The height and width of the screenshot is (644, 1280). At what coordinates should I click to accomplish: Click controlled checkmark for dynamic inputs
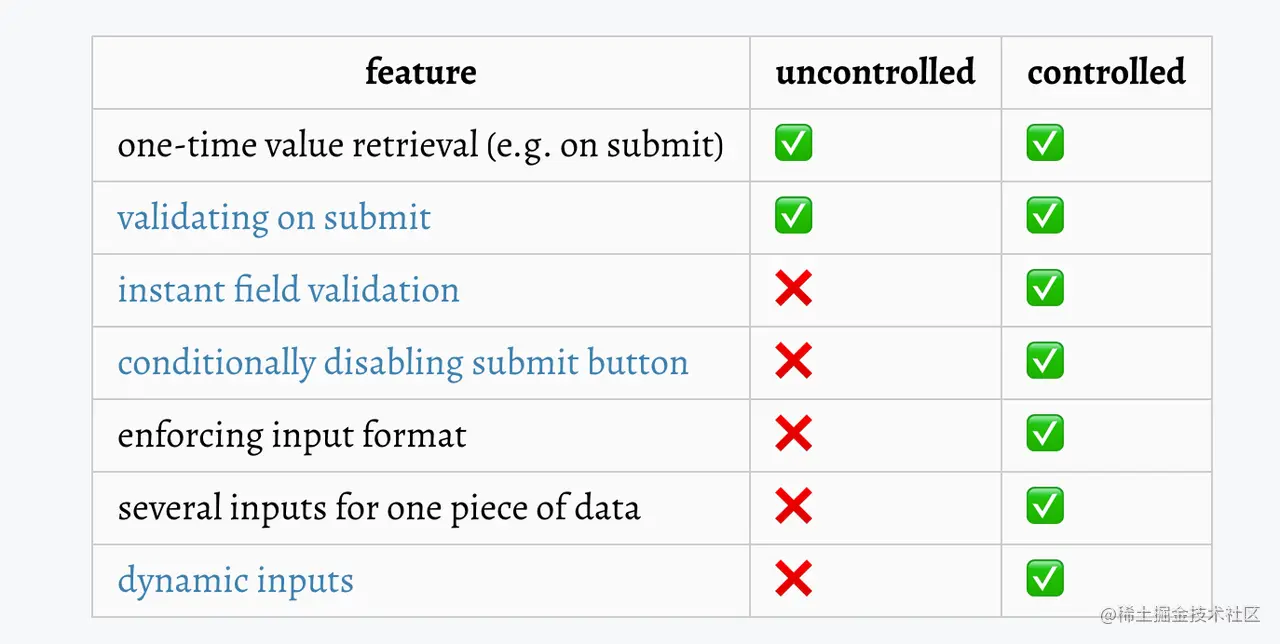[1045, 578]
